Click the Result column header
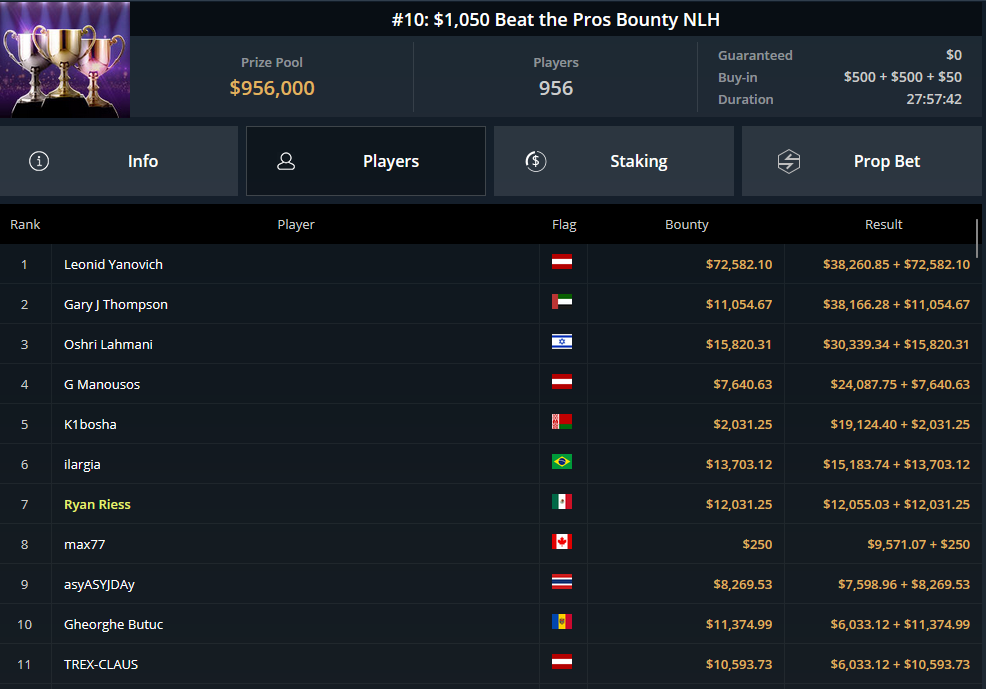The width and height of the screenshot is (986, 689). (883, 224)
